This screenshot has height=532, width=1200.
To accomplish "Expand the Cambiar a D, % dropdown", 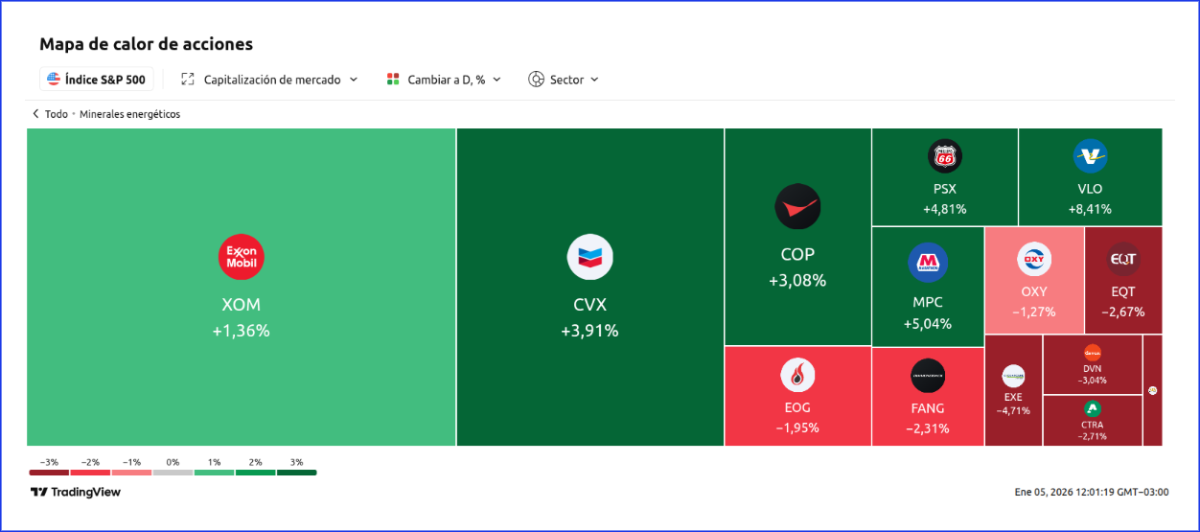I will click(x=444, y=79).
